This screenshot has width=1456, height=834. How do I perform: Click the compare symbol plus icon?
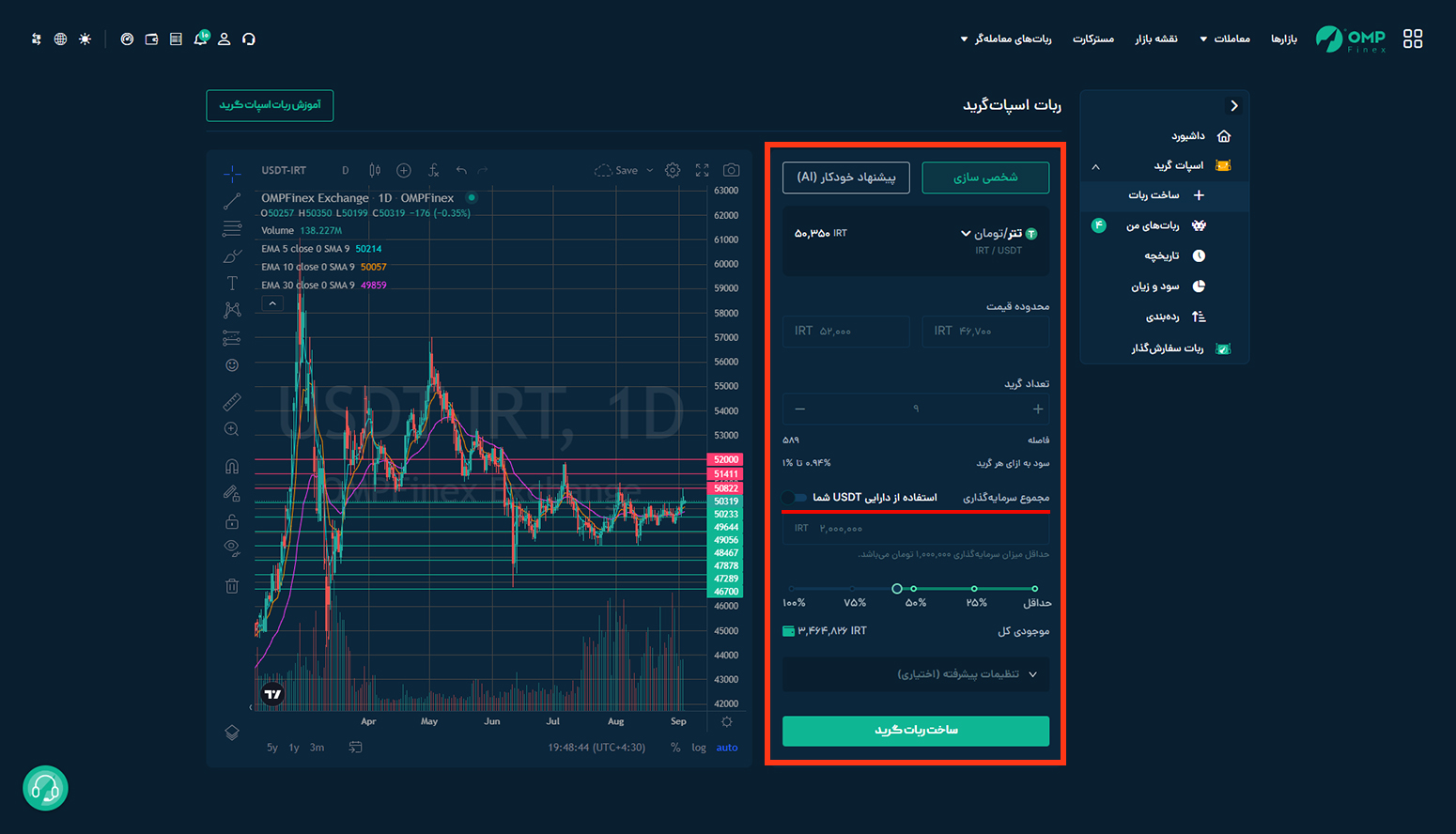pos(404,170)
